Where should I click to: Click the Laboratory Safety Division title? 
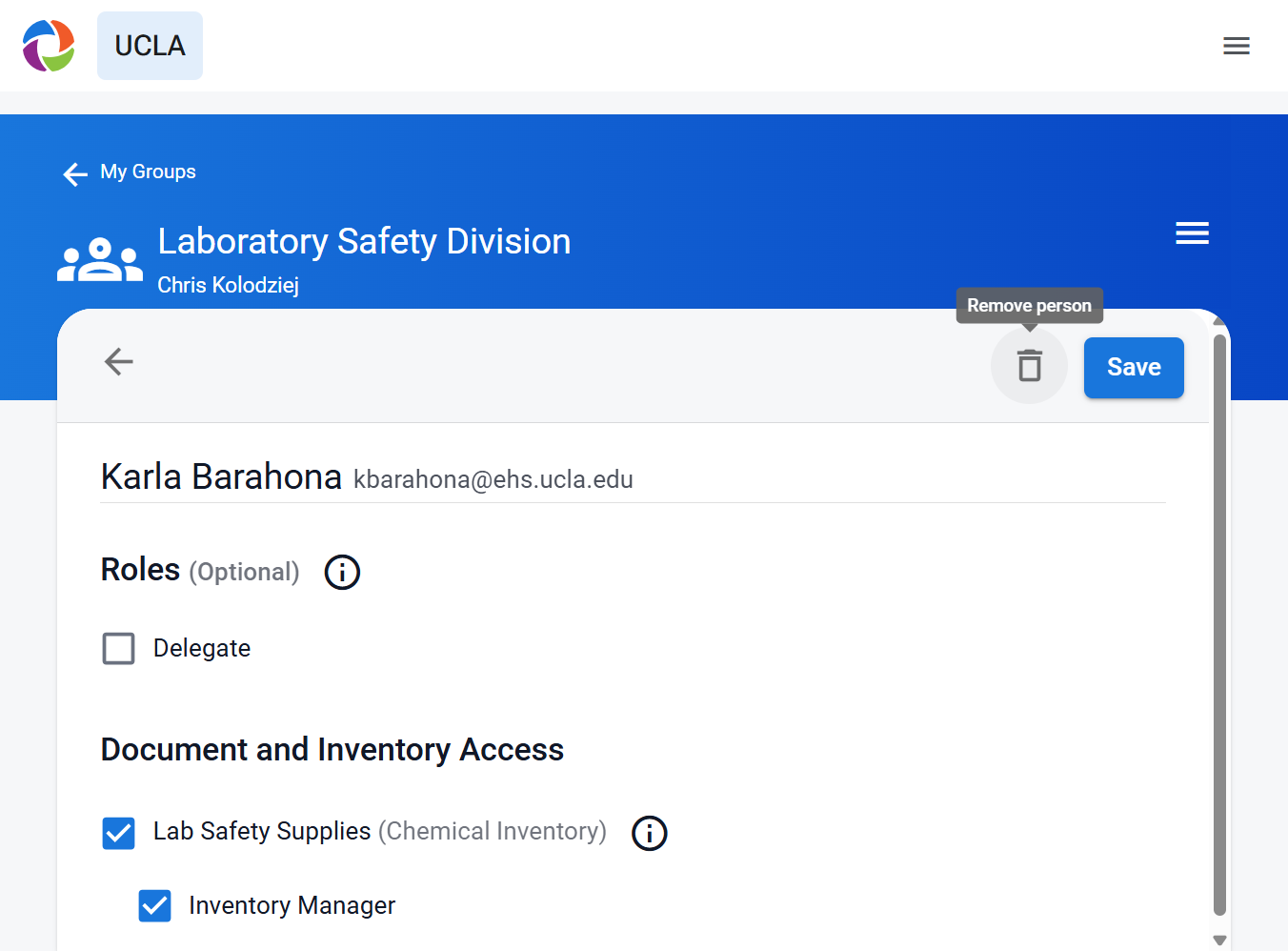click(x=364, y=241)
